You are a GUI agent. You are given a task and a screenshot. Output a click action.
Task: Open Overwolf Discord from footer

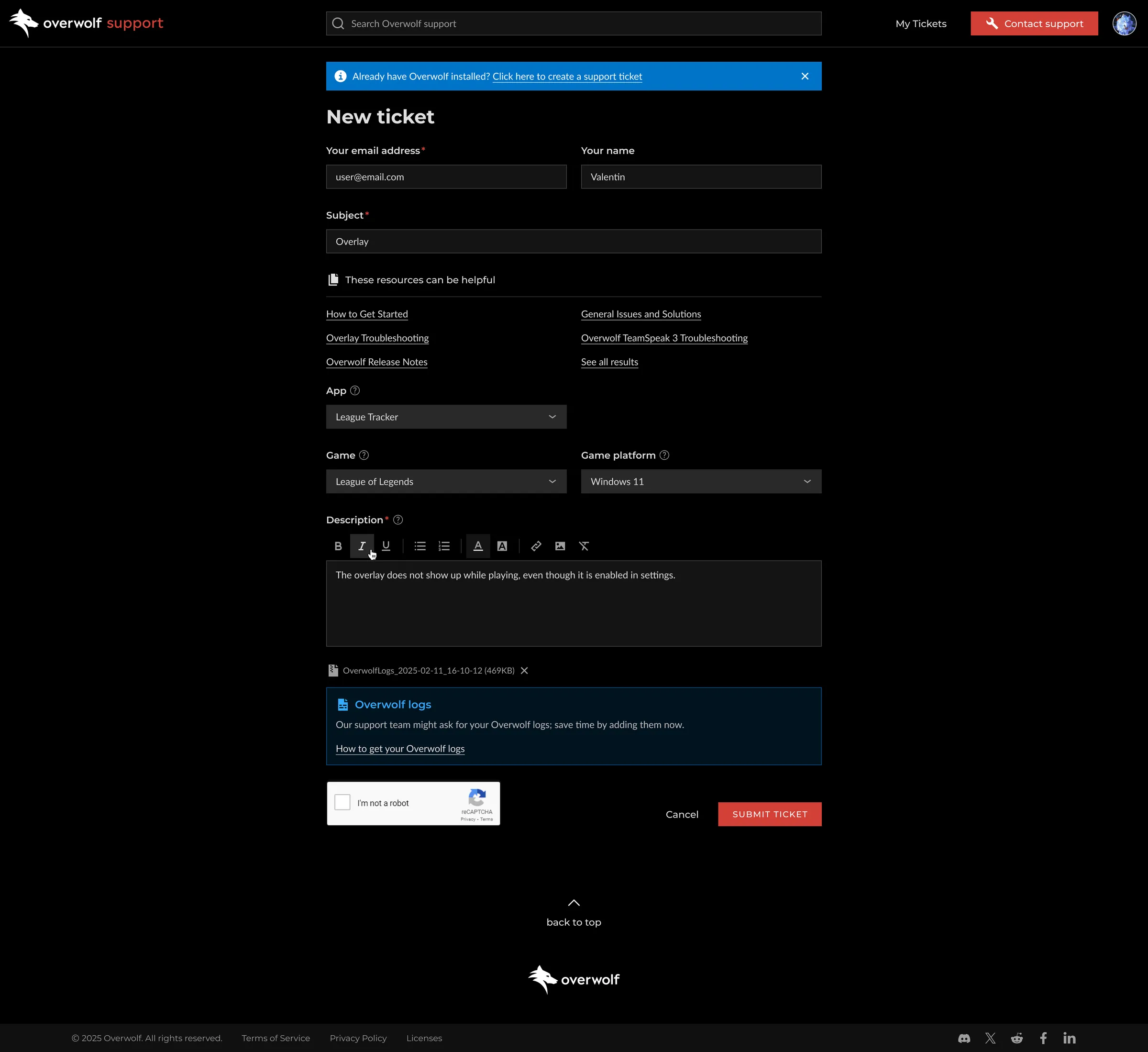point(964,1038)
